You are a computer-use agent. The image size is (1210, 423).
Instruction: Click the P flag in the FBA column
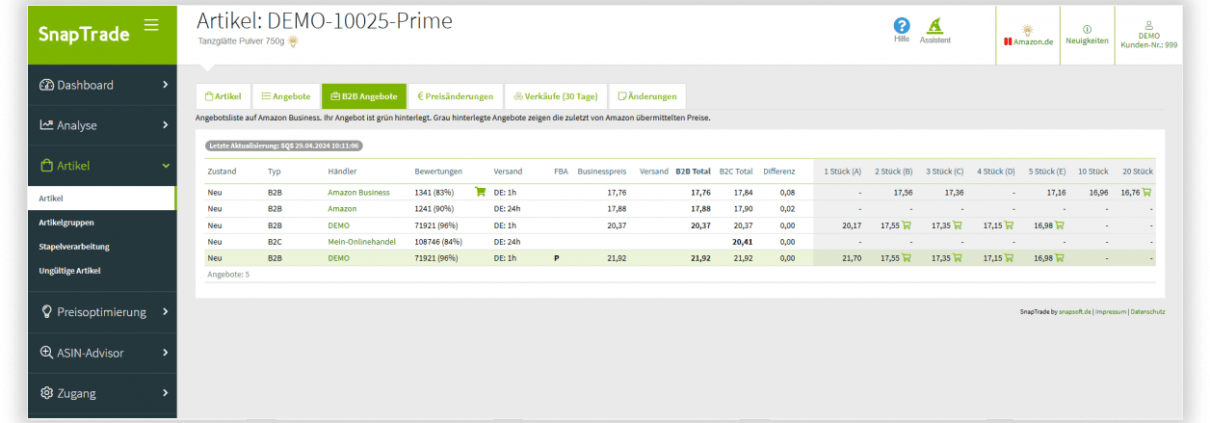pos(557,257)
